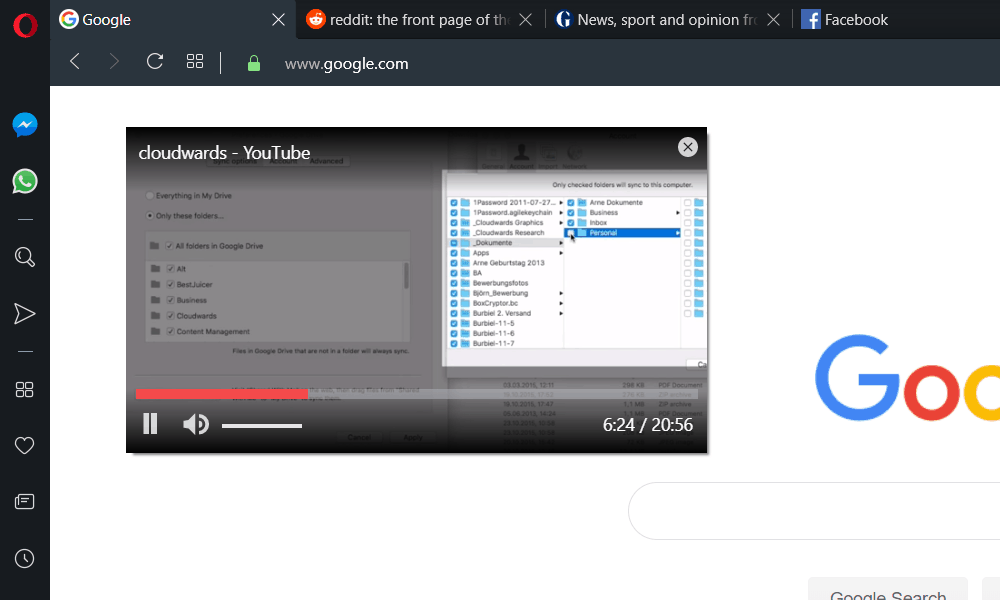
Task: Click the Google Search button
Action: (x=888, y=590)
